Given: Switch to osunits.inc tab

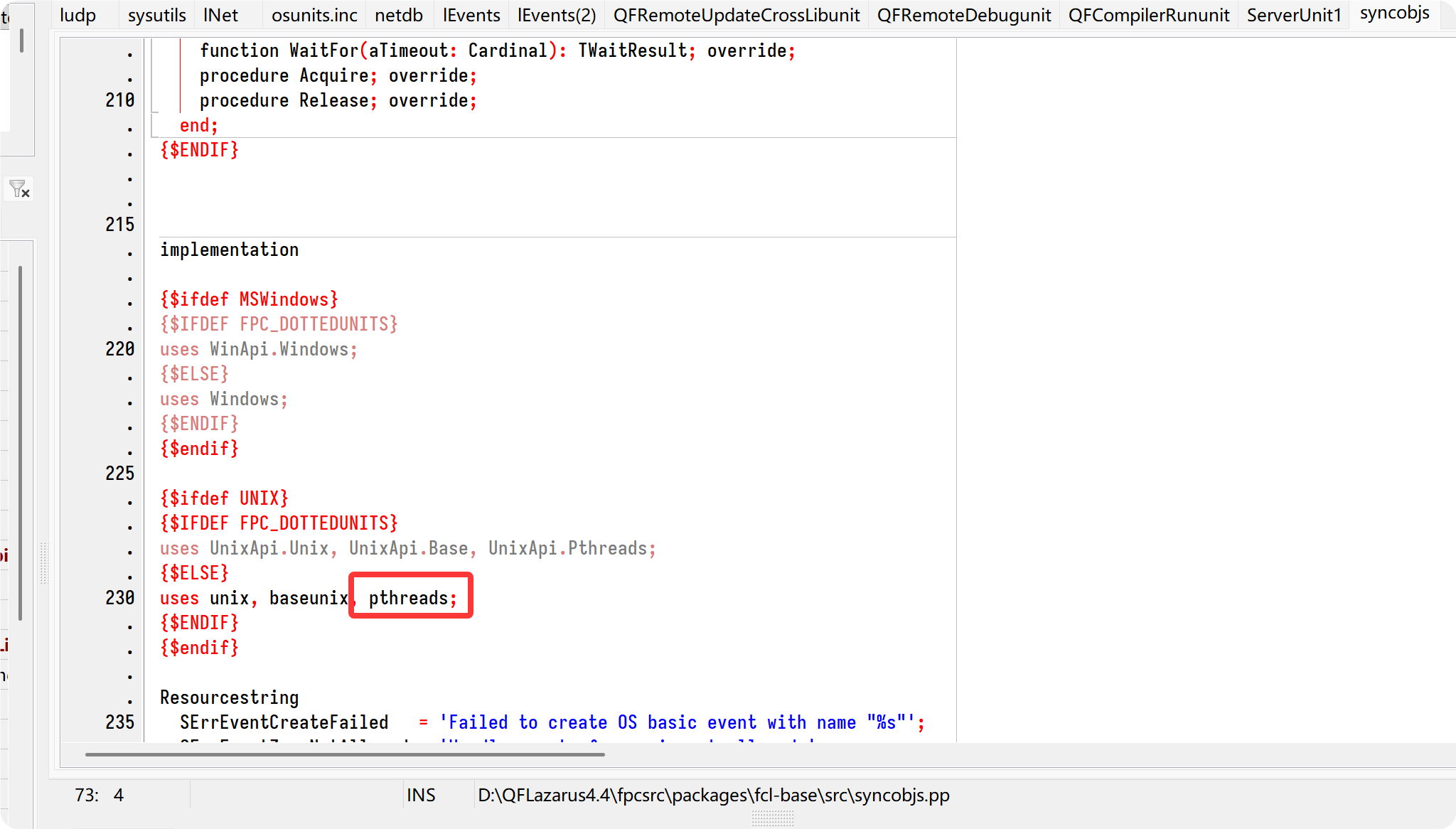Looking at the screenshot, I should [314, 15].
